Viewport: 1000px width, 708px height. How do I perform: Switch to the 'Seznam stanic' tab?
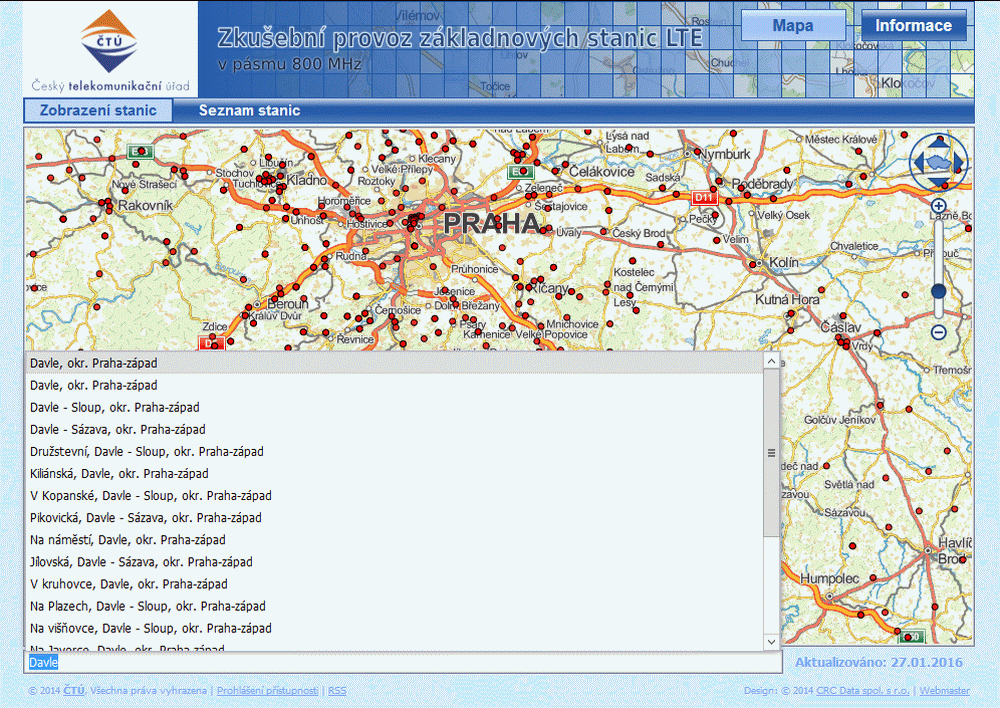[249, 111]
